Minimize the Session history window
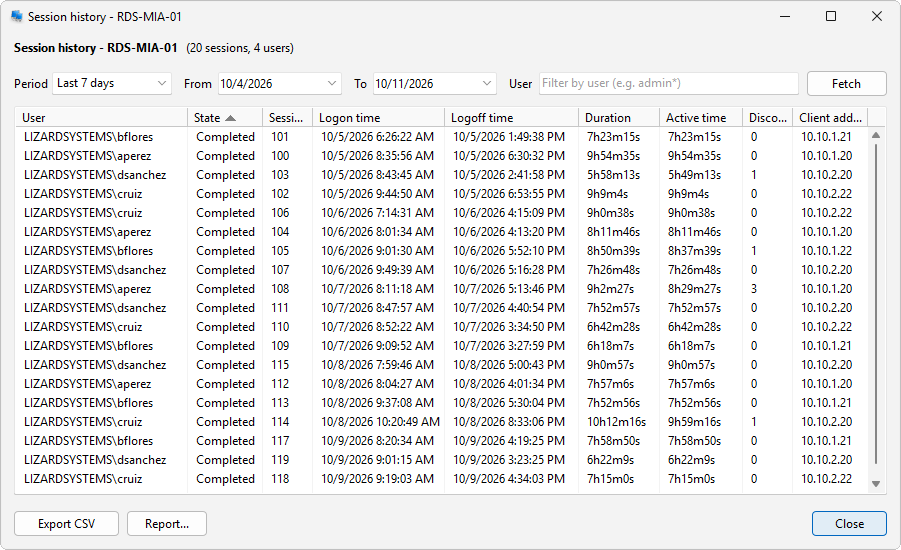The width and height of the screenshot is (901, 550). tap(785, 16)
